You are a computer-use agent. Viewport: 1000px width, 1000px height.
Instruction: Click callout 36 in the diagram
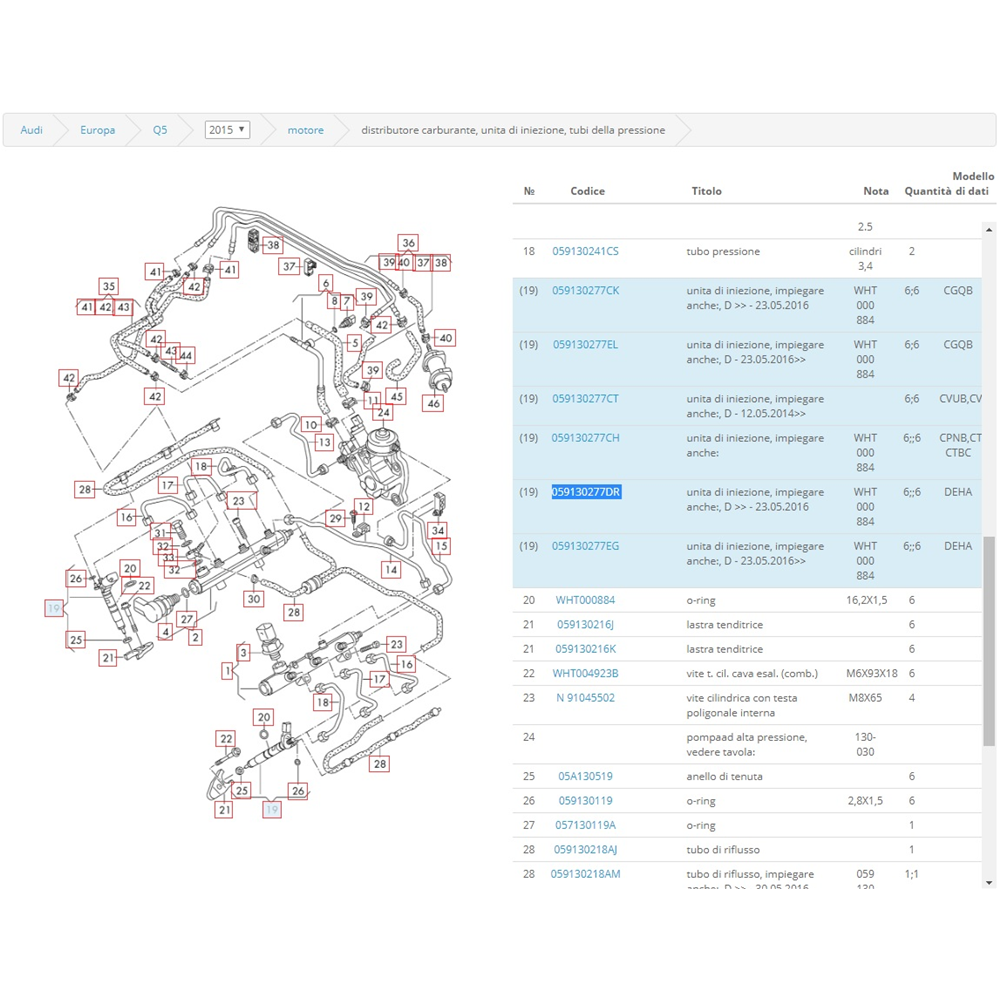coord(408,242)
